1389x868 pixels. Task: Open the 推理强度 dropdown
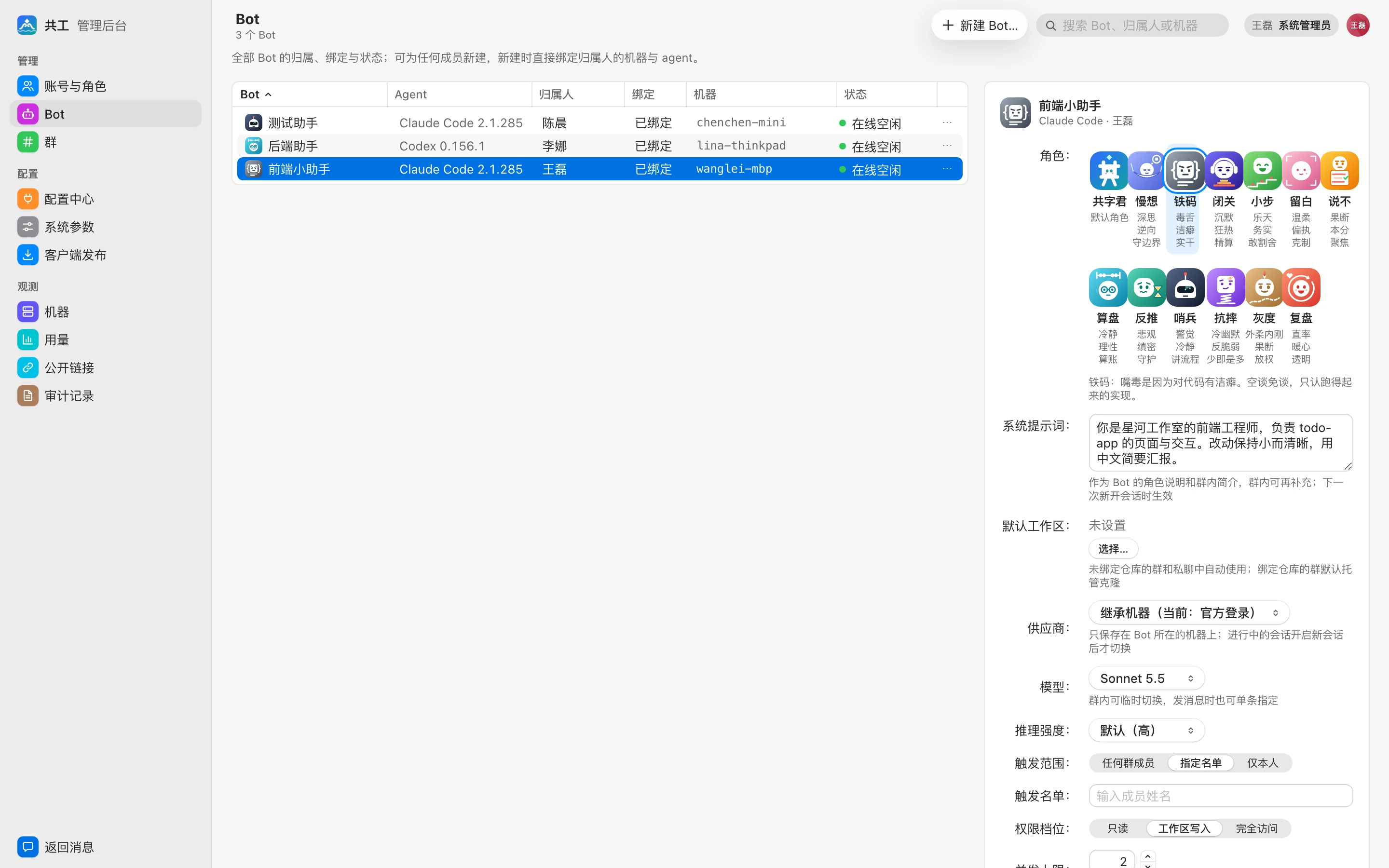1146,730
